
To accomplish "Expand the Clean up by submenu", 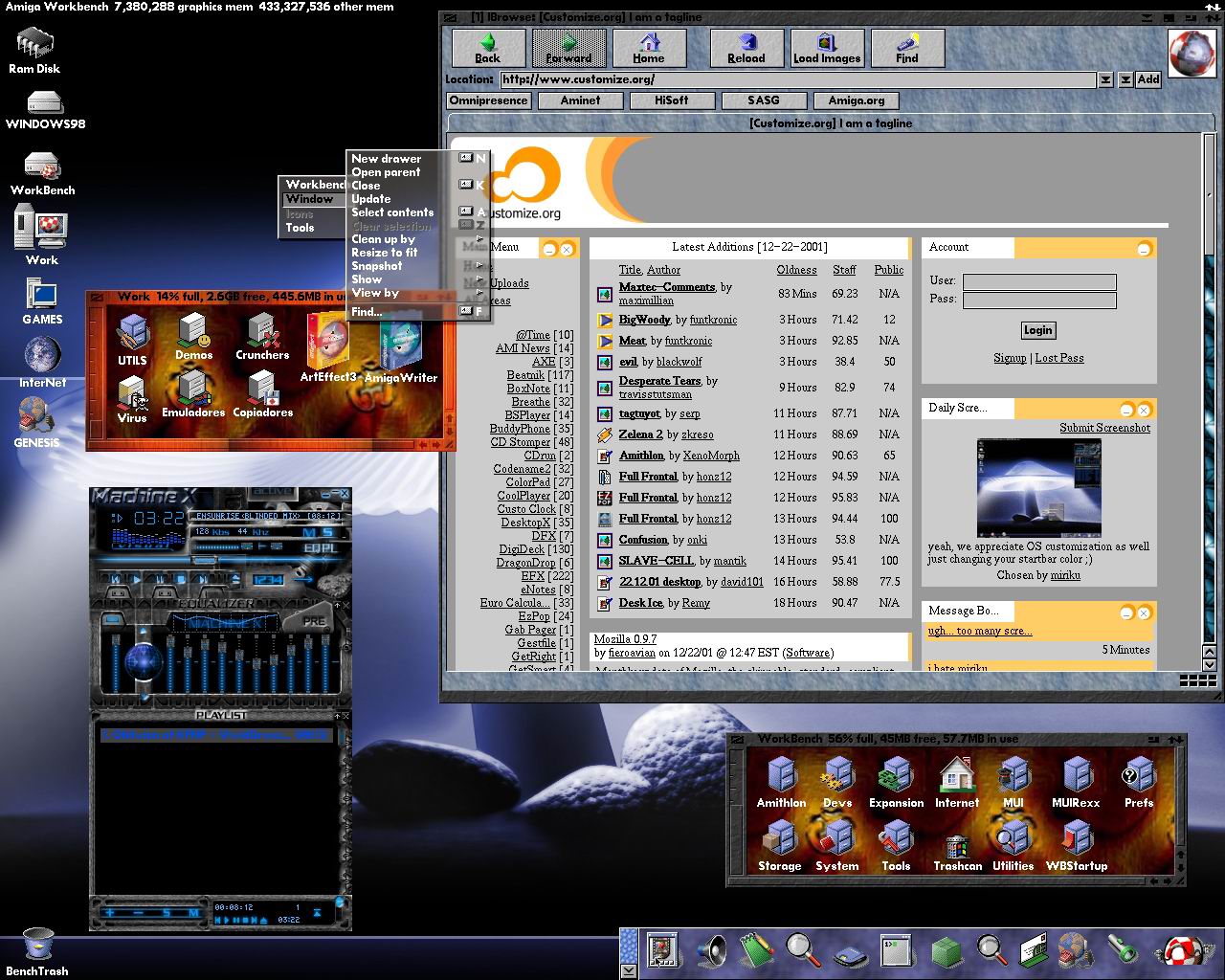I will 383,239.
